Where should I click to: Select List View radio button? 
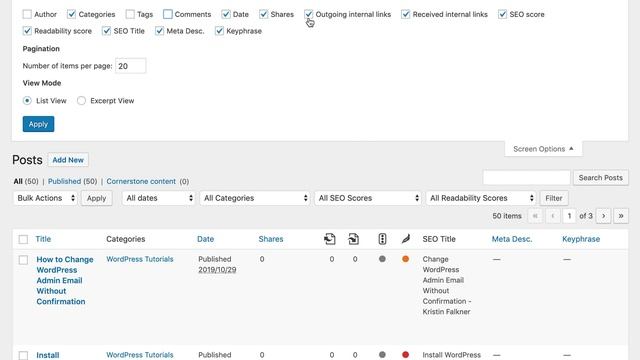click(27, 100)
